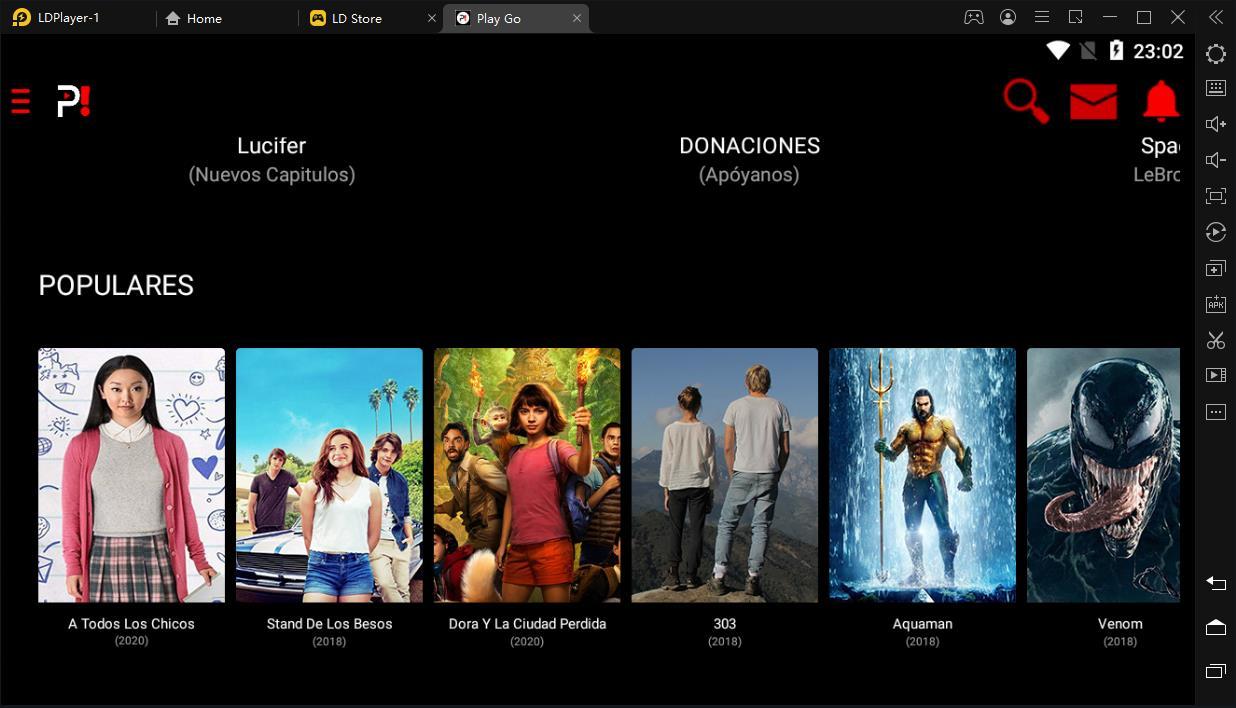The width and height of the screenshot is (1236, 708).
Task: Click the mini-window icon in title bar
Action: coord(1076,17)
